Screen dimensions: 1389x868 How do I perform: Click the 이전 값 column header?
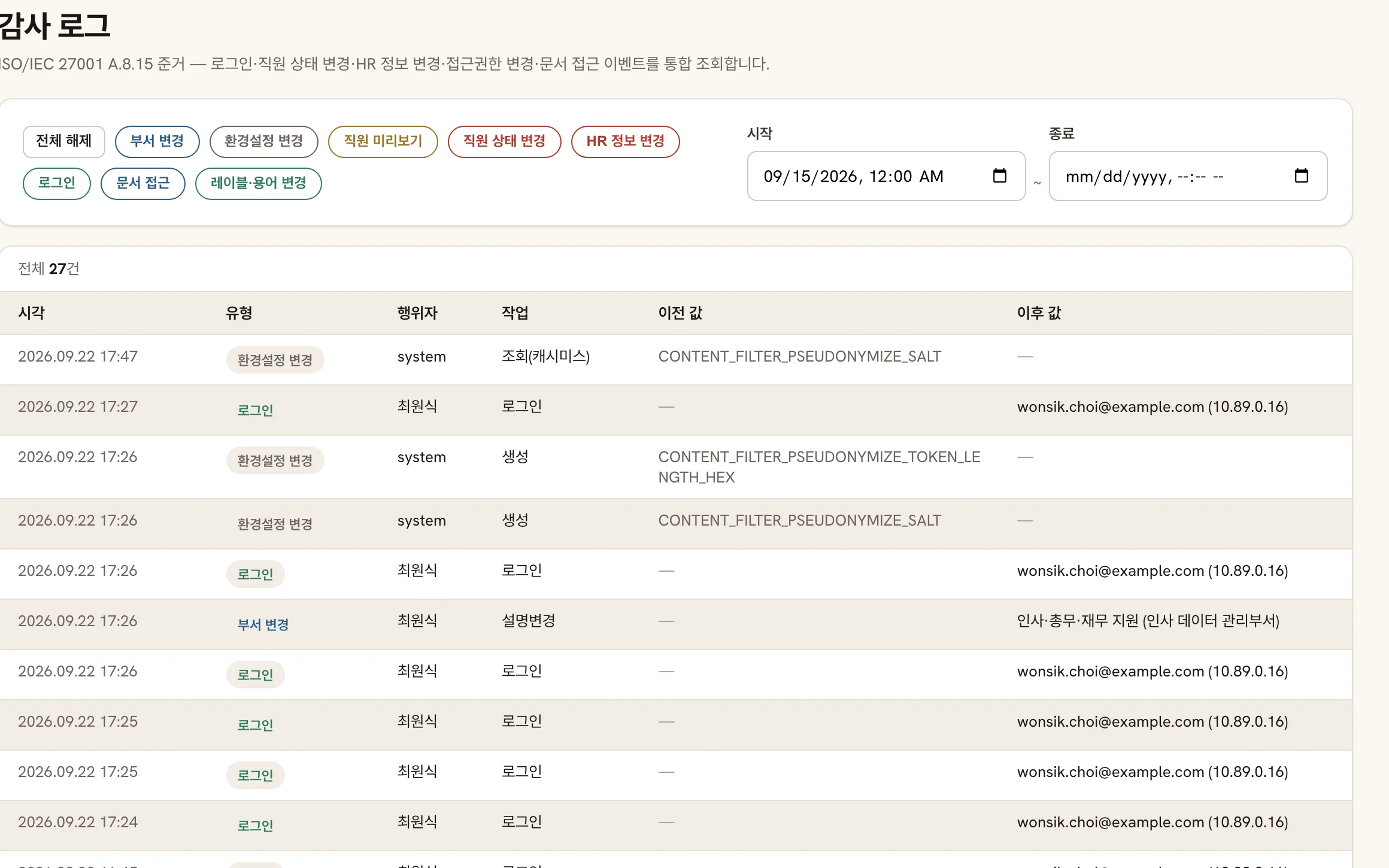(680, 312)
